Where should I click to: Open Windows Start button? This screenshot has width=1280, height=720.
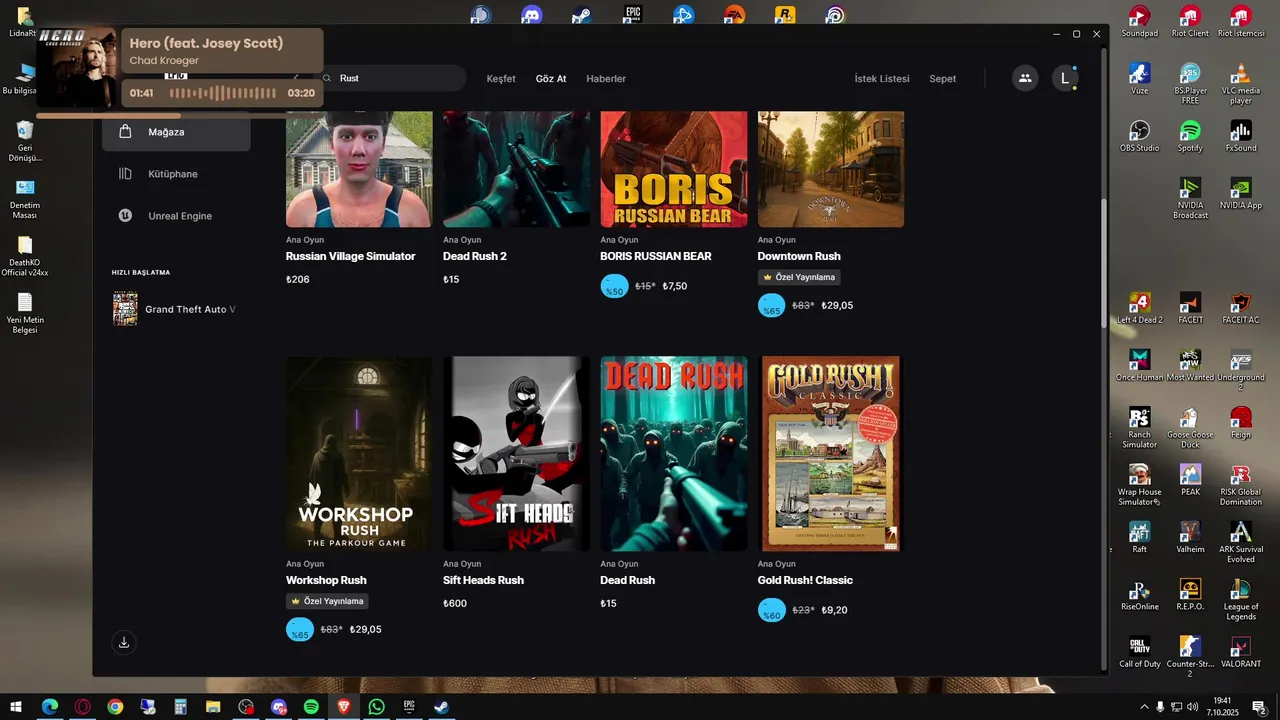[x=18, y=706]
